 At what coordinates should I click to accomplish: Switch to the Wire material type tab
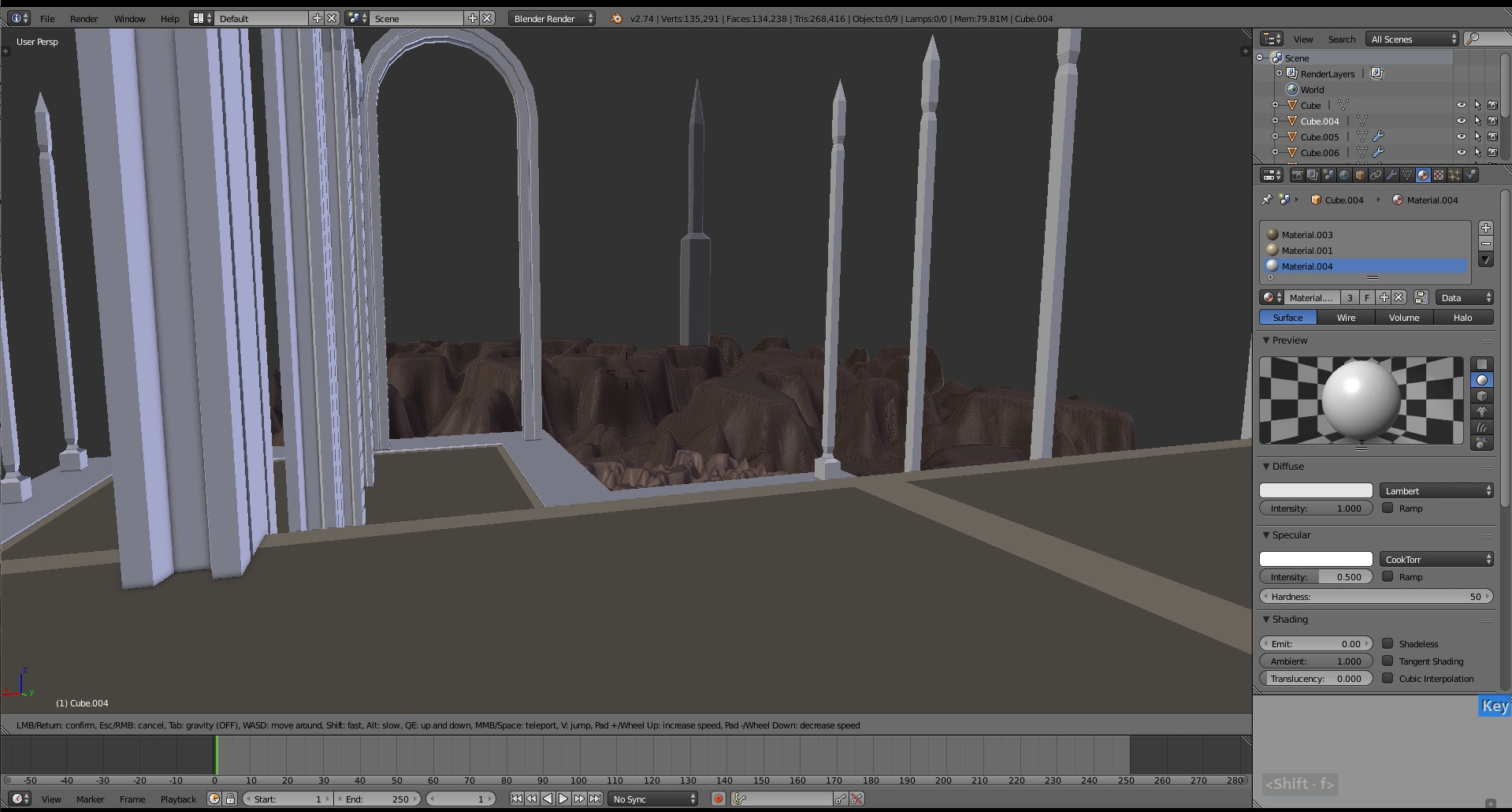tap(1346, 317)
